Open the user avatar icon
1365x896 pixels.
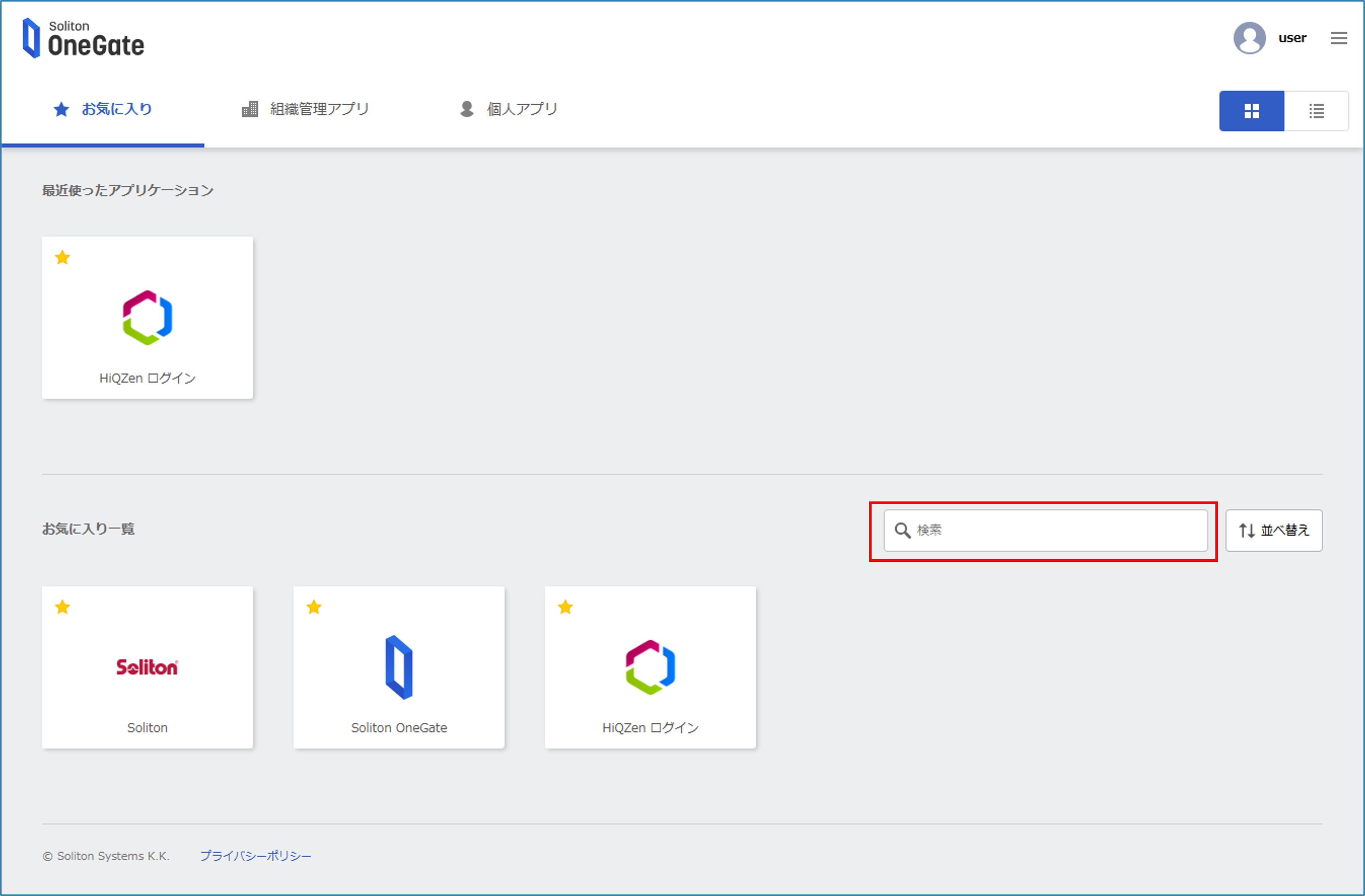(x=1249, y=38)
